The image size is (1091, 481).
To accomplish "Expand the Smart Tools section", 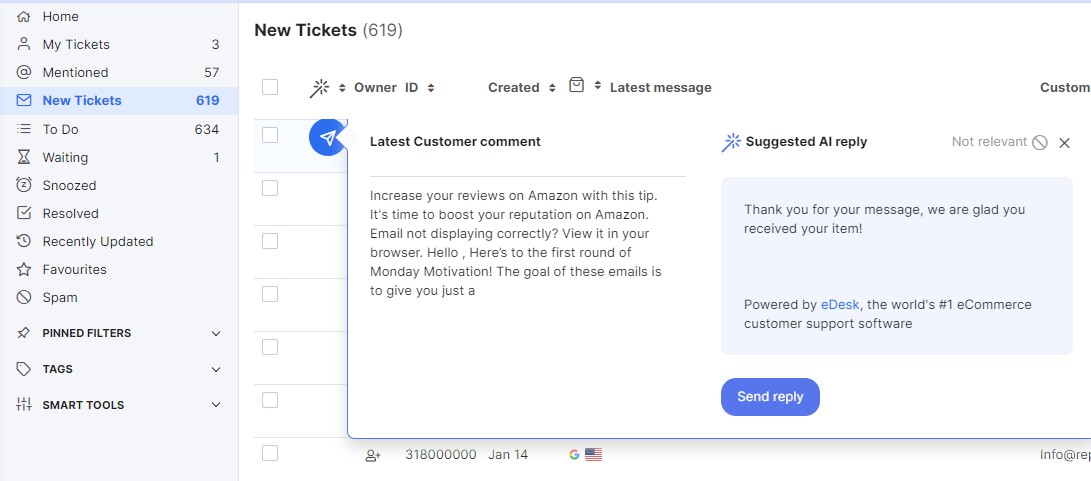I will (x=119, y=405).
